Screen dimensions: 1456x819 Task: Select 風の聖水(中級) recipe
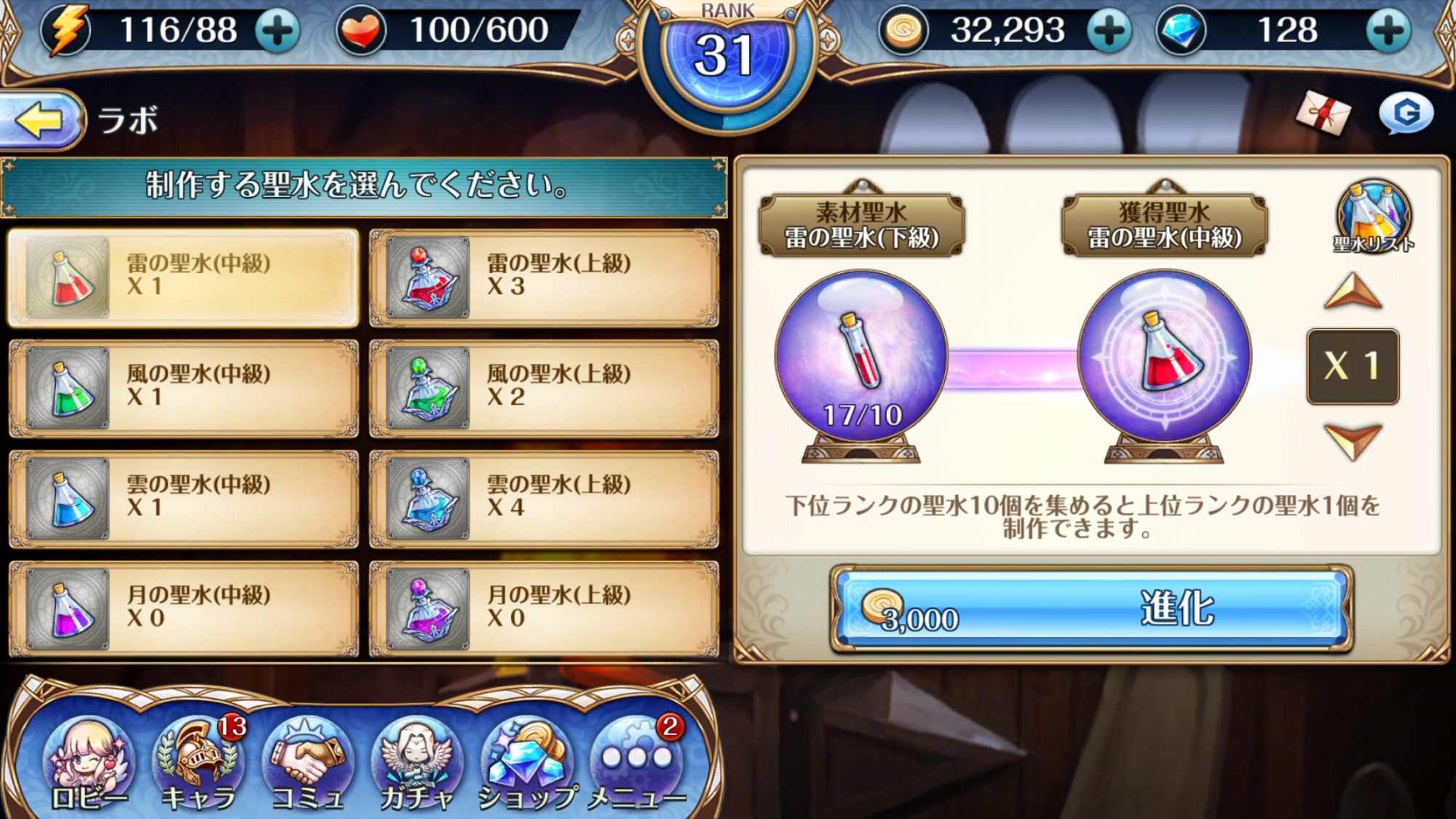(183, 388)
